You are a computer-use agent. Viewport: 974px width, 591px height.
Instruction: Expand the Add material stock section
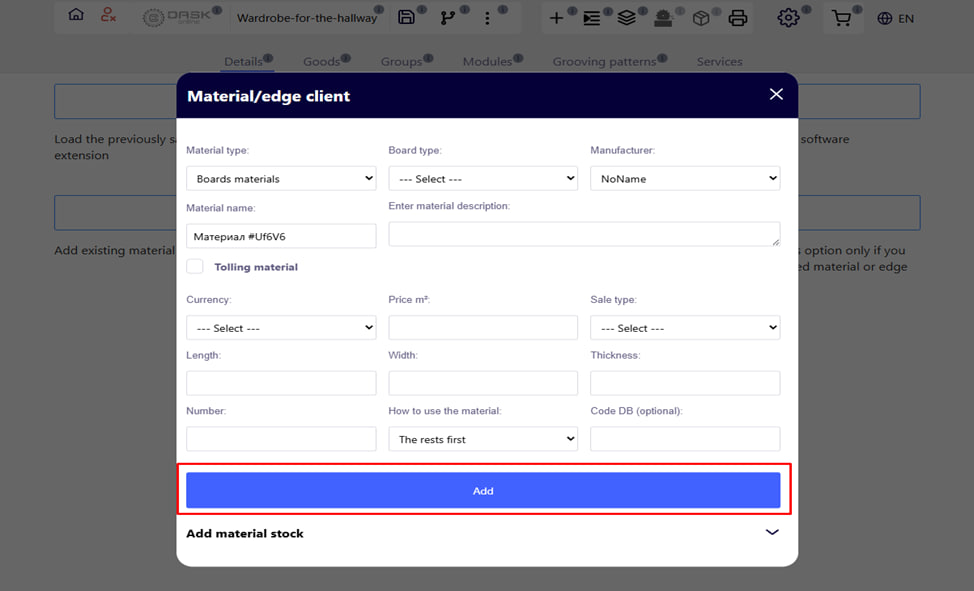point(771,533)
